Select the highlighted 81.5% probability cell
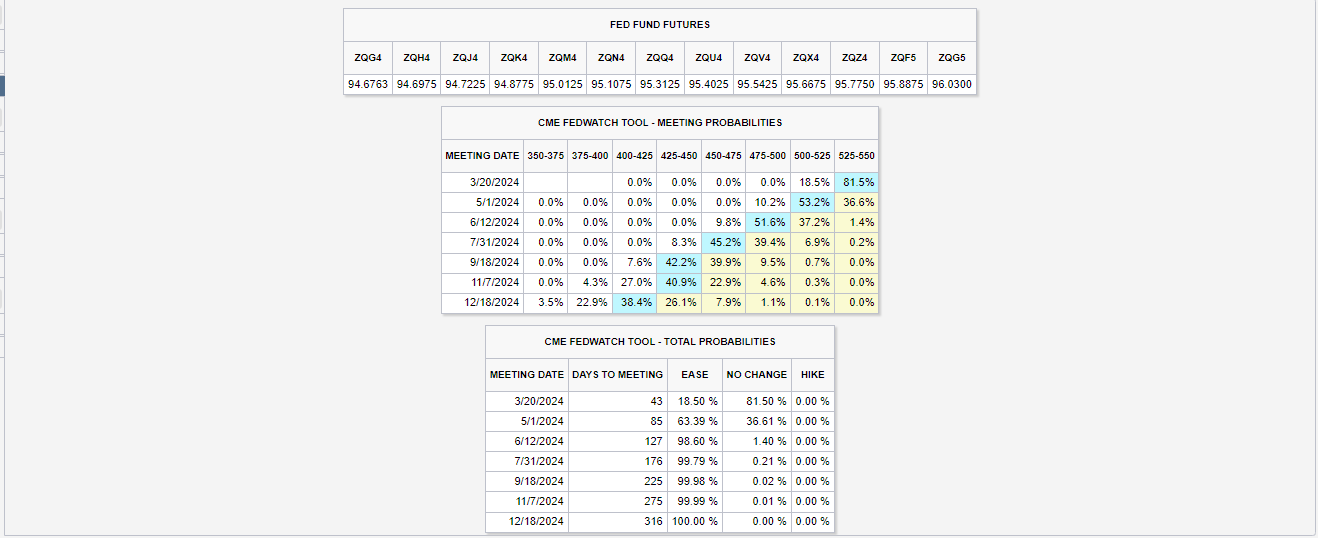 coord(856,182)
